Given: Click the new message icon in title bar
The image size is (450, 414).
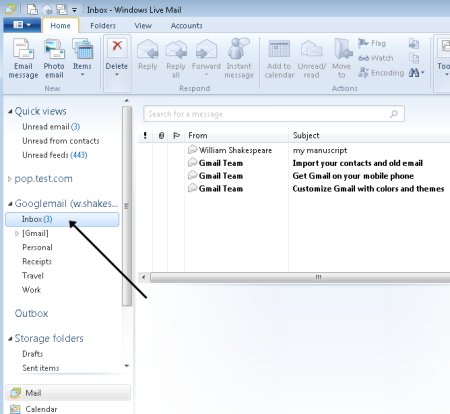Looking at the screenshot, I should pyautogui.click(x=32, y=9).
